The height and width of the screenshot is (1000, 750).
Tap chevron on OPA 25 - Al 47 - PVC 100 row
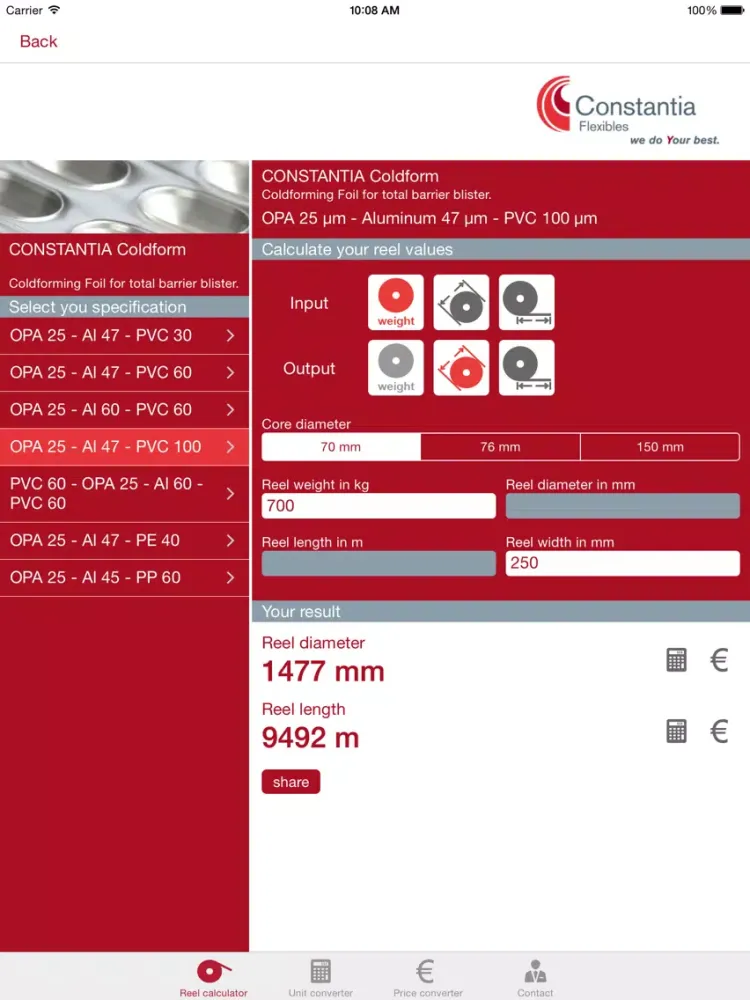pos(230,447)
